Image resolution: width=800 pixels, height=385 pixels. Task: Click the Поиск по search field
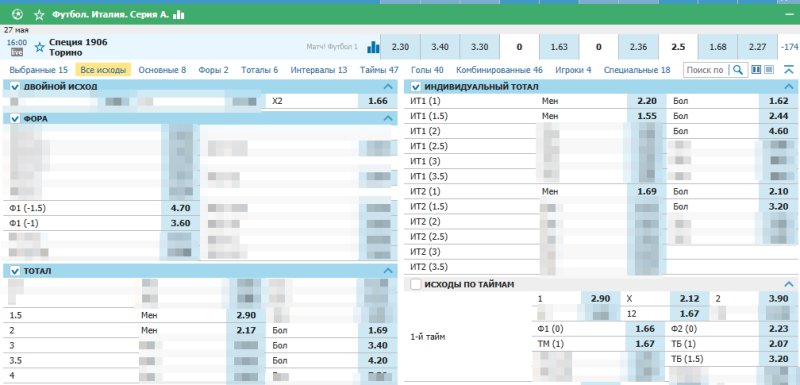pyautogui.click(x=707, y=70)
